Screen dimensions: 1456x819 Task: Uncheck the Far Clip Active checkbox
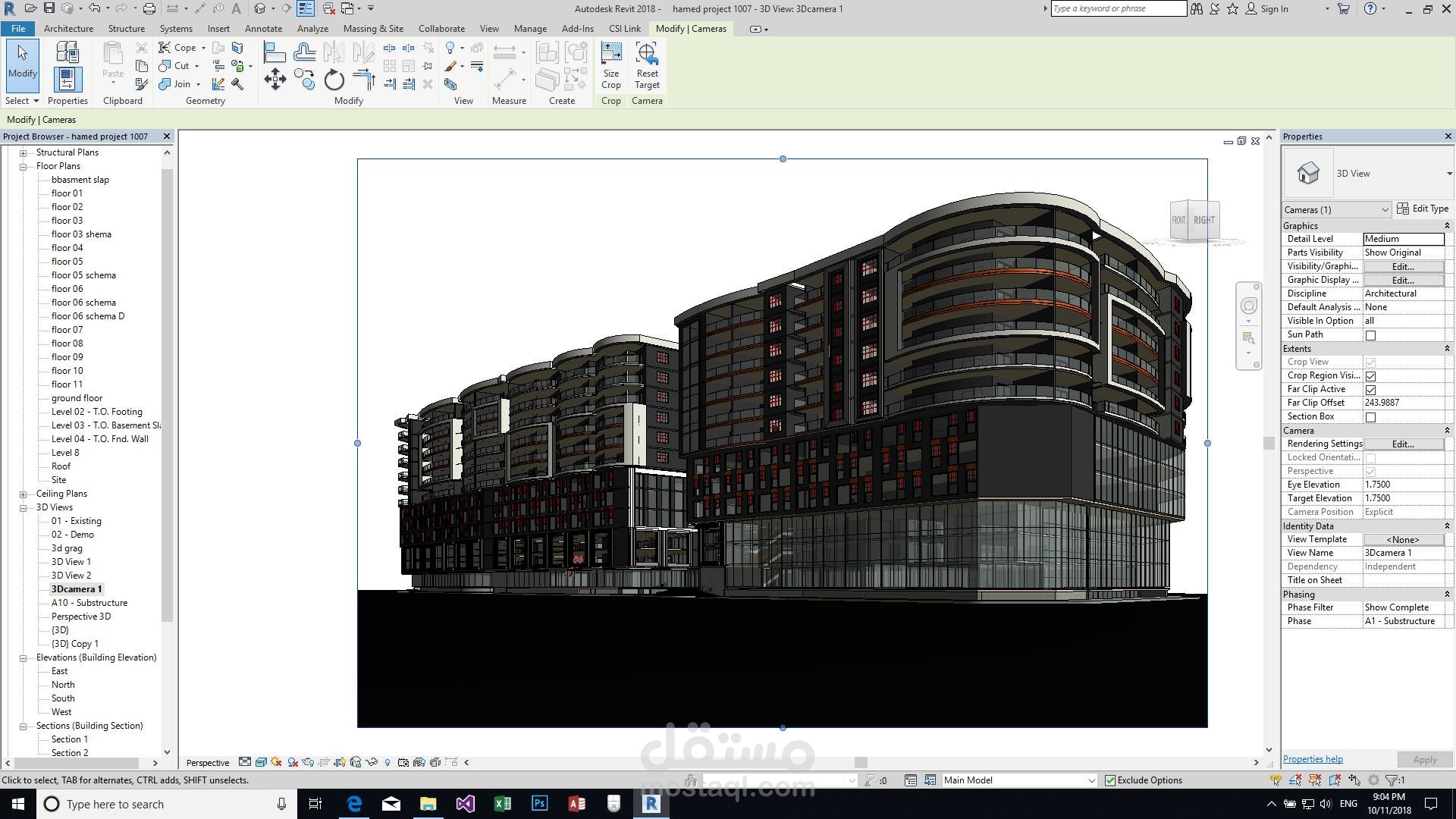(1370, 390)
